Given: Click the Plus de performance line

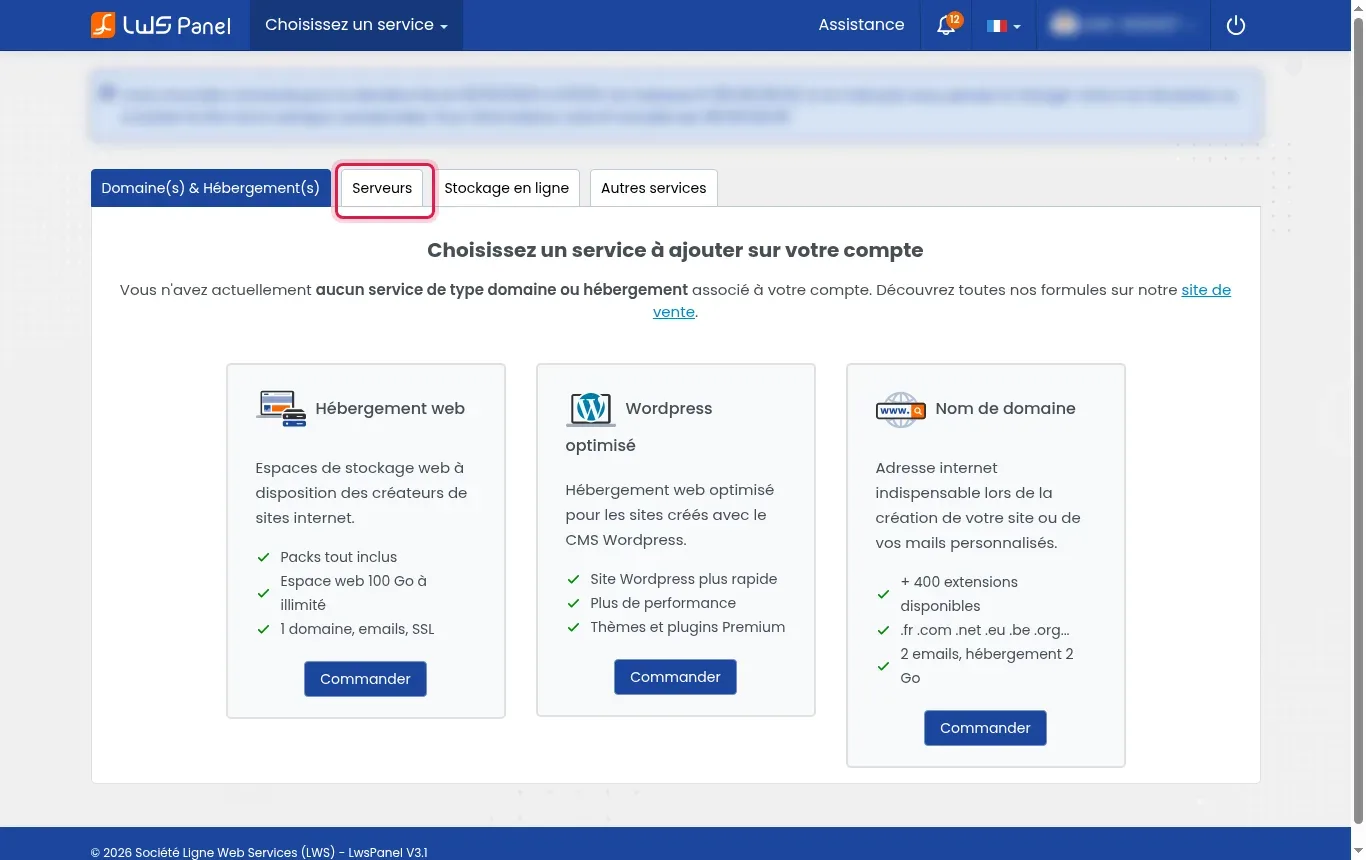Looking at the screenshot, I should (x=663, y=603).
